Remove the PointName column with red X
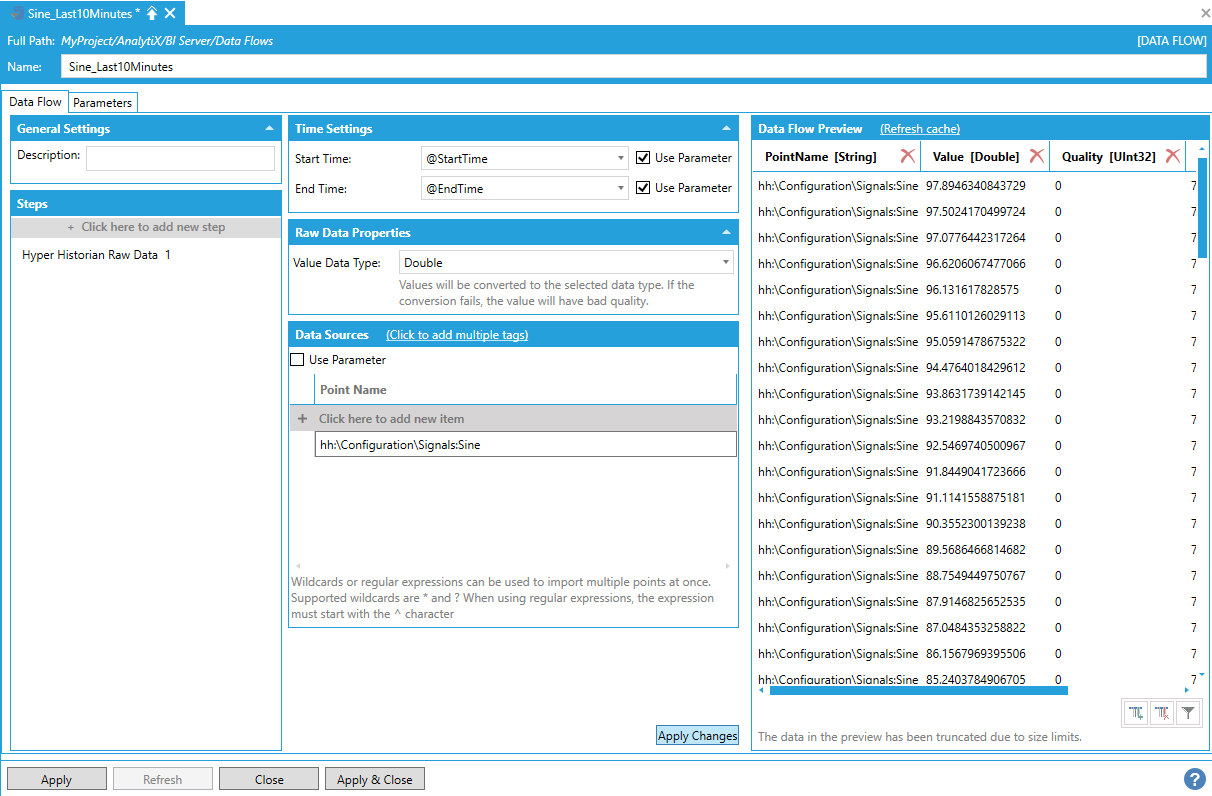1212x796 pixels. [907, 156]
